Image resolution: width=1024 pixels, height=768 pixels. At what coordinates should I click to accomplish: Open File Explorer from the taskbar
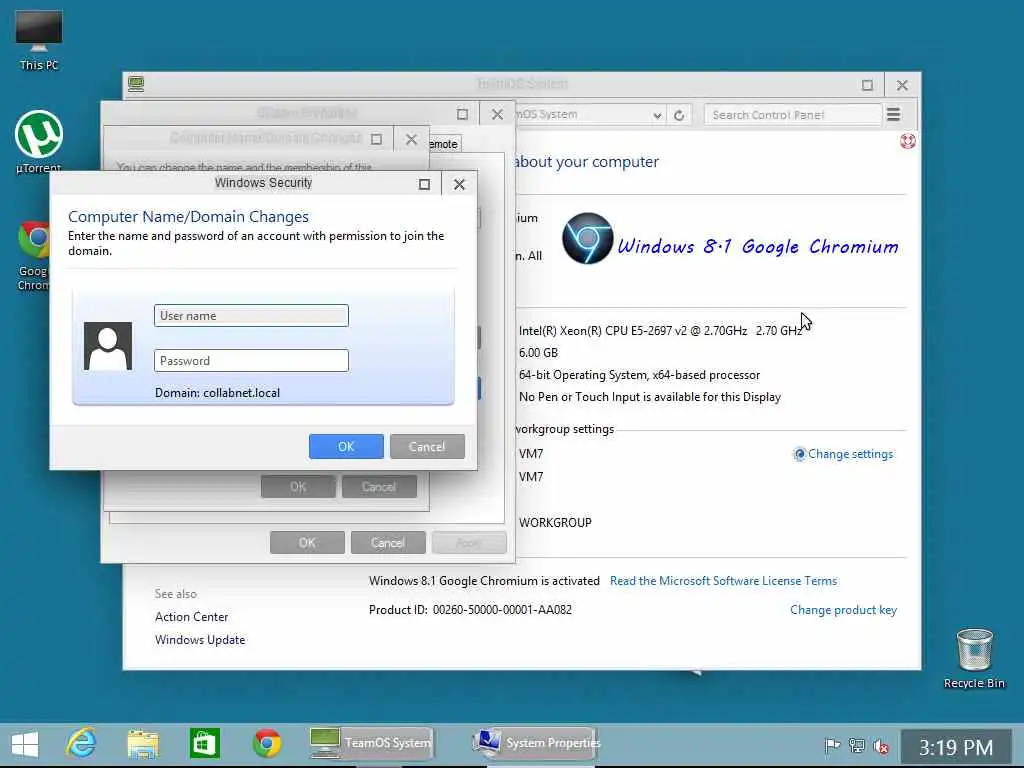tap(143, 744)
